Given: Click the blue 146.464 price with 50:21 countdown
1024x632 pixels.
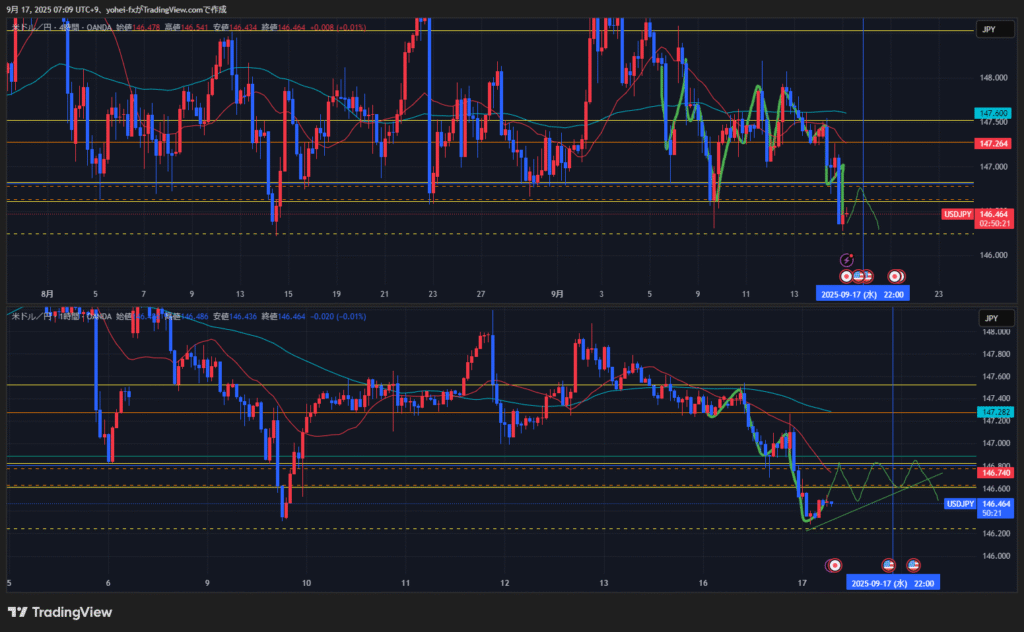Looking at the screenshot, I should pos(996,509).
